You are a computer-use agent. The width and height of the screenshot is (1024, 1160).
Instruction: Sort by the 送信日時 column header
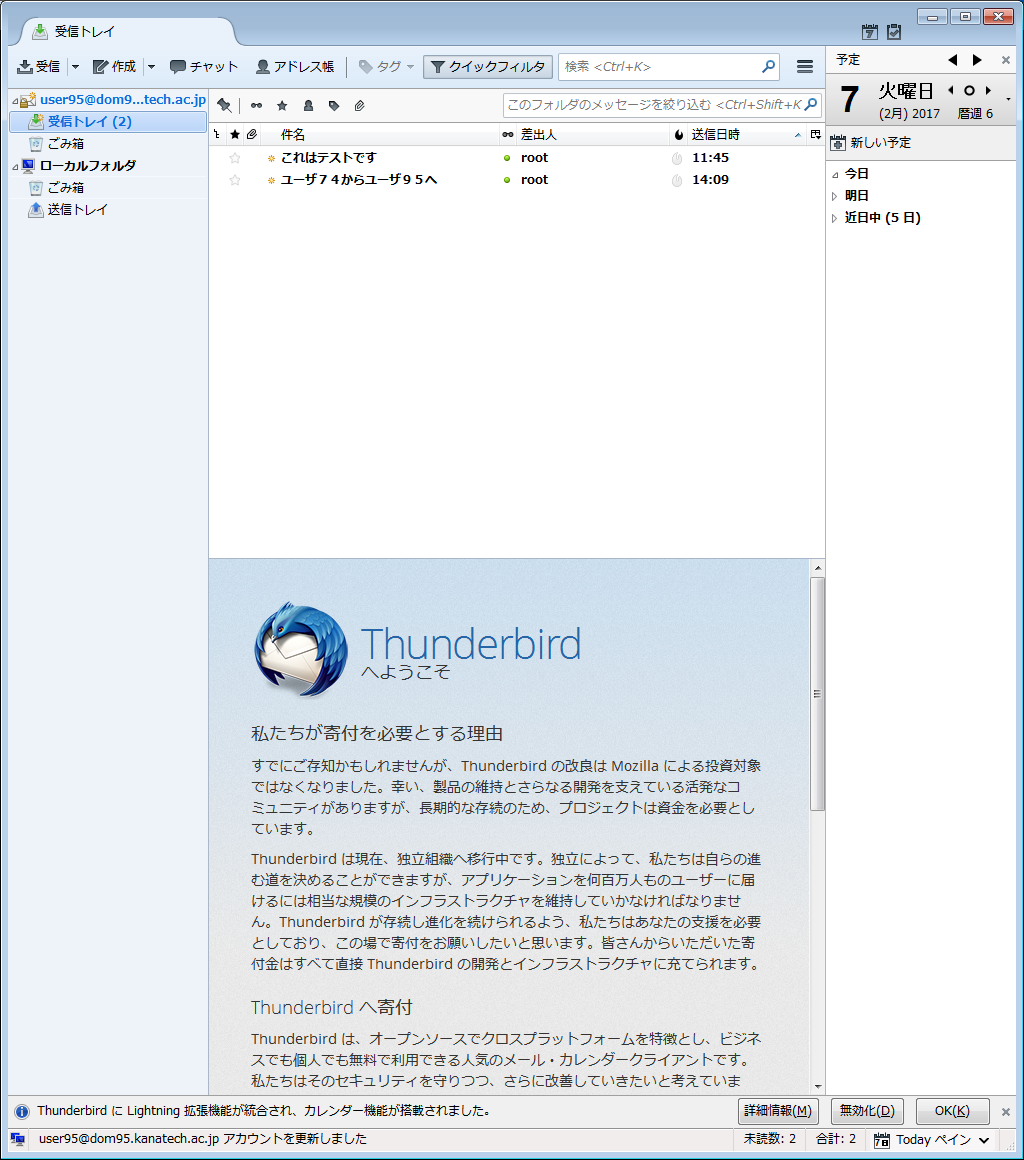[x=747, y=135]
